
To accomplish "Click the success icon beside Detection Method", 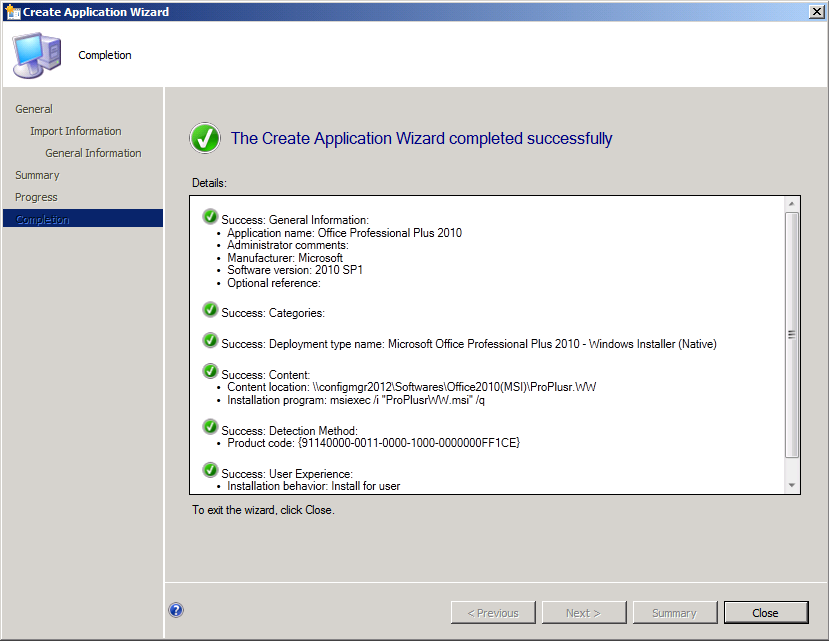I will coord(210,426).
